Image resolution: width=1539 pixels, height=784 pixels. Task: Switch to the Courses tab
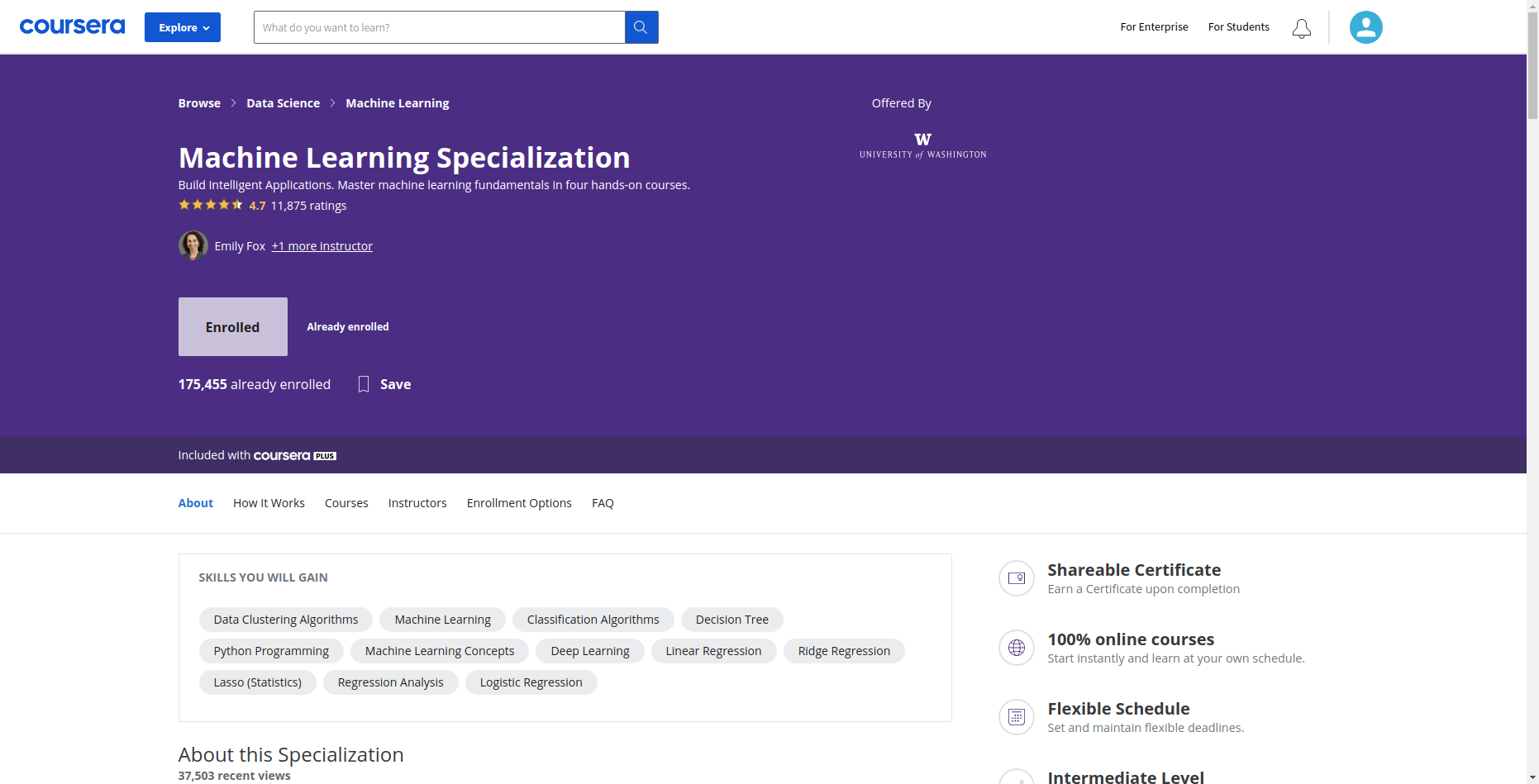(x=346, y=503)
